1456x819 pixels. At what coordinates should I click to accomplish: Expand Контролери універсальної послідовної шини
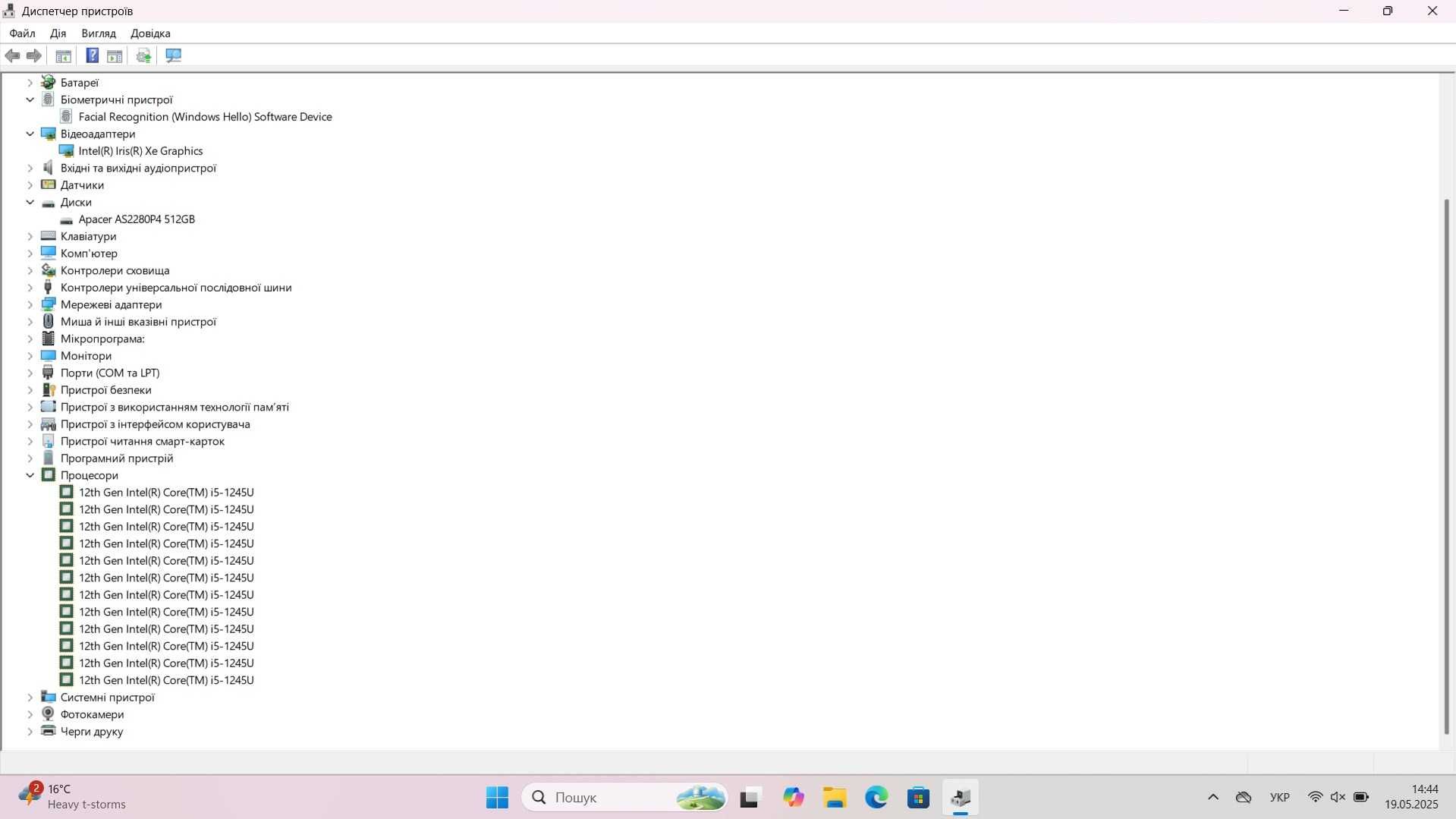30,288
